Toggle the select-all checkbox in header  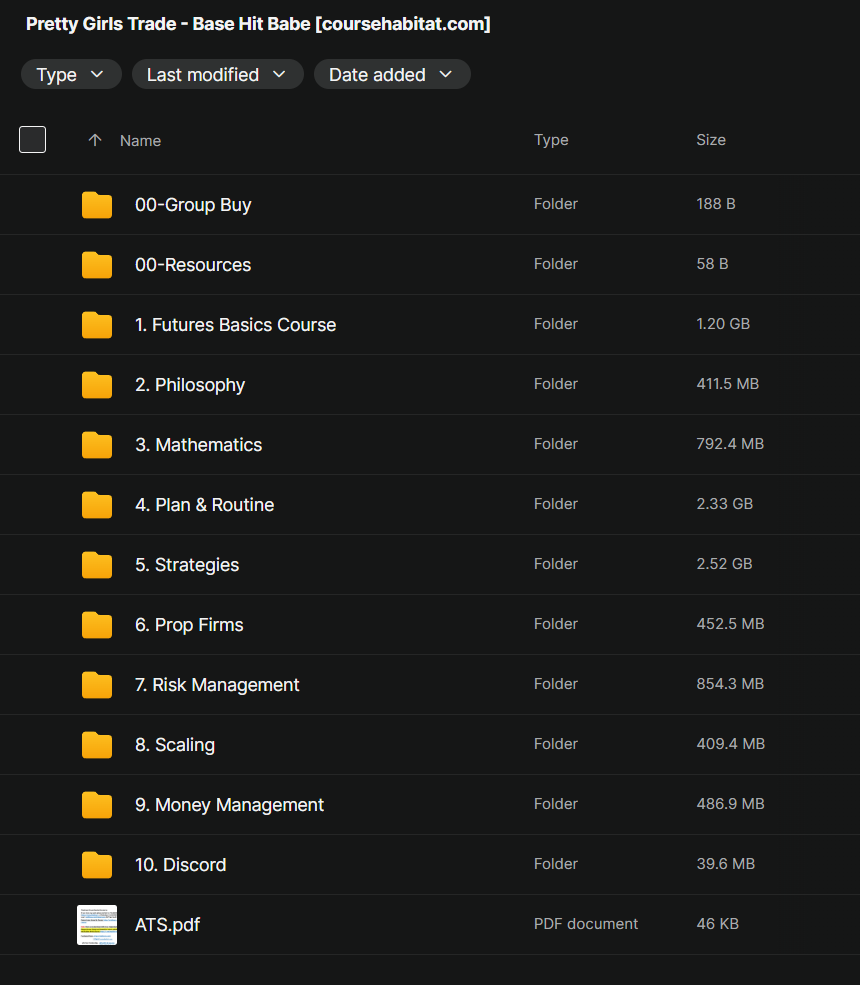coord(33,140)
